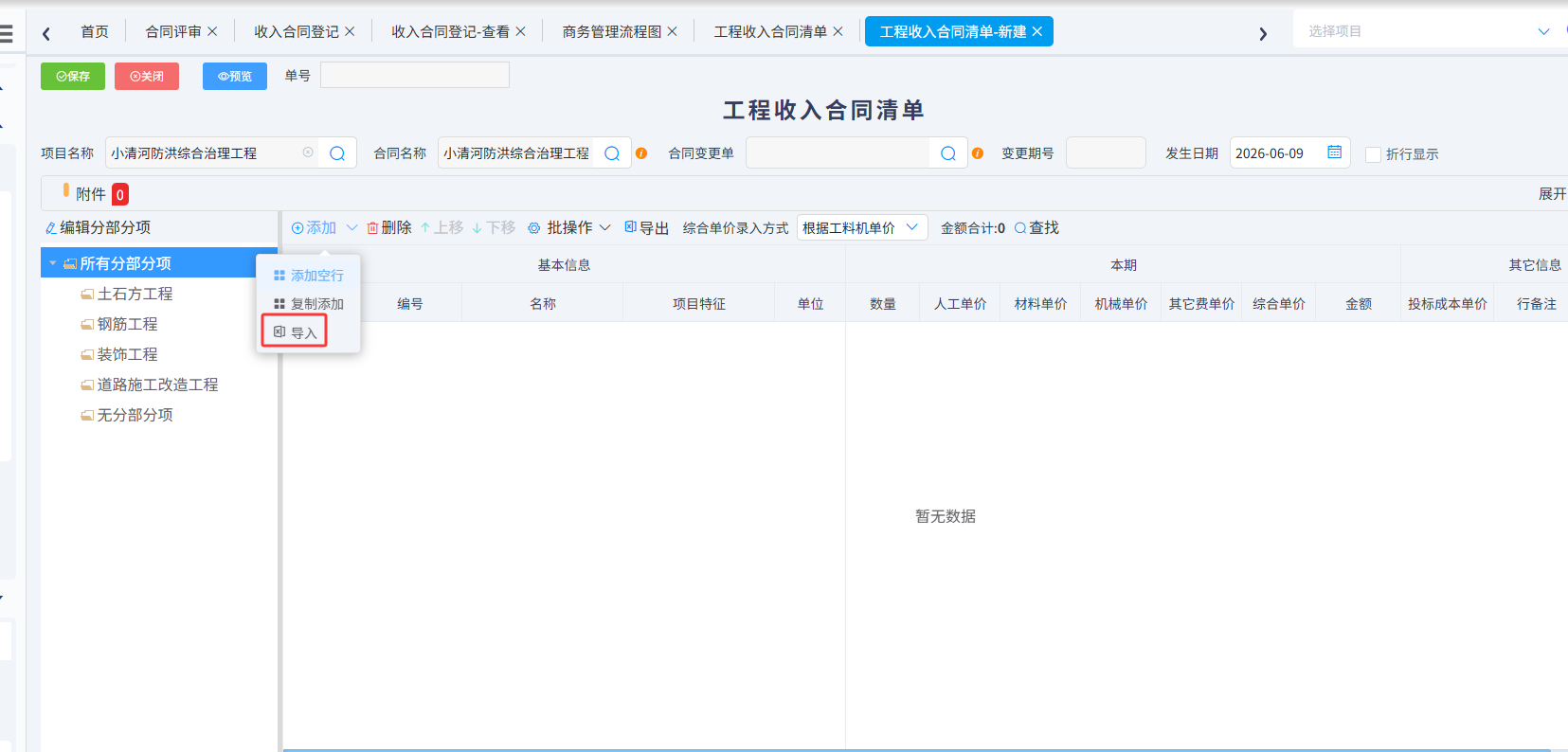1568x752 pixels.
Task: Click the 下移 down arrow
Action: 477,228
